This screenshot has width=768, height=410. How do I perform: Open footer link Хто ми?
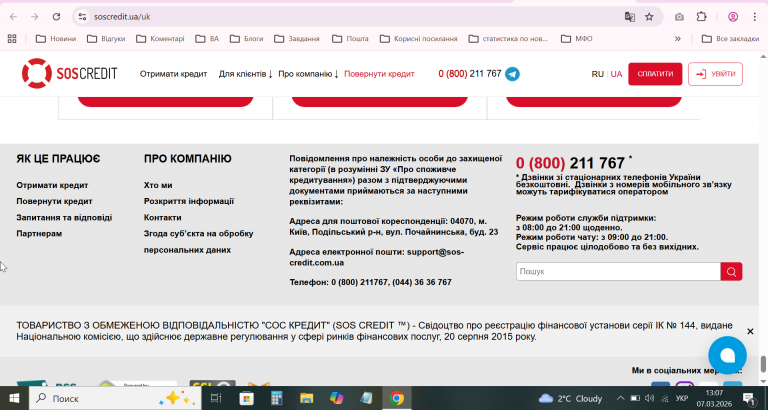158,185
